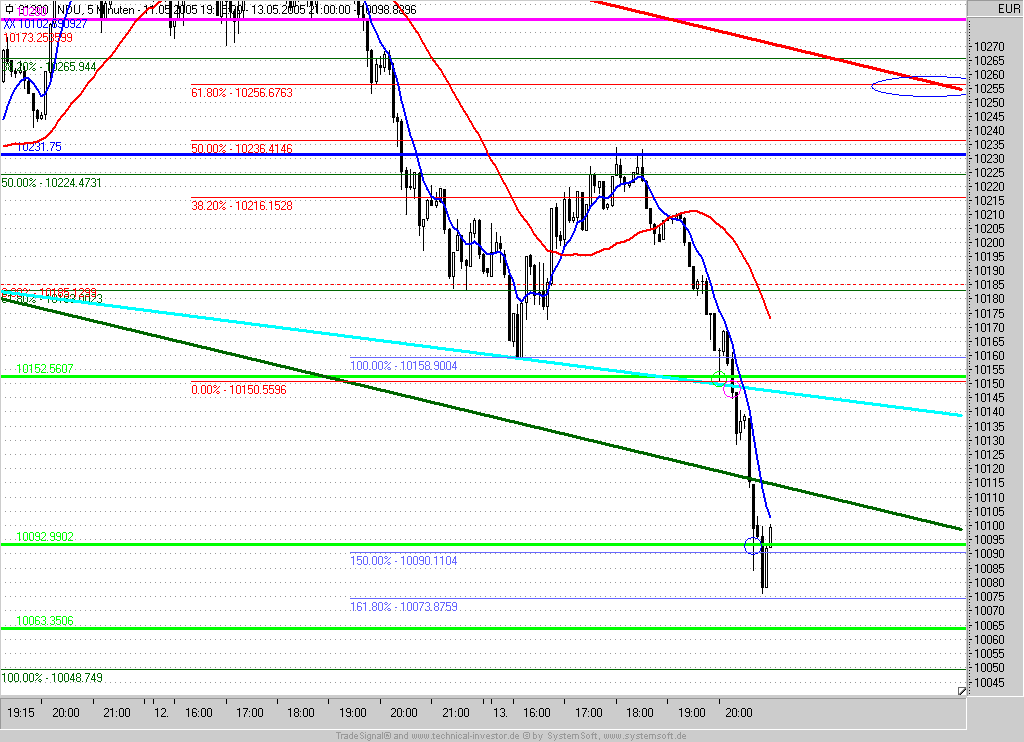This screenshot has height=742, width=1024.
Task: Select the 38.20% - 10216.1528 Fibonacci label
Action: 242,206
